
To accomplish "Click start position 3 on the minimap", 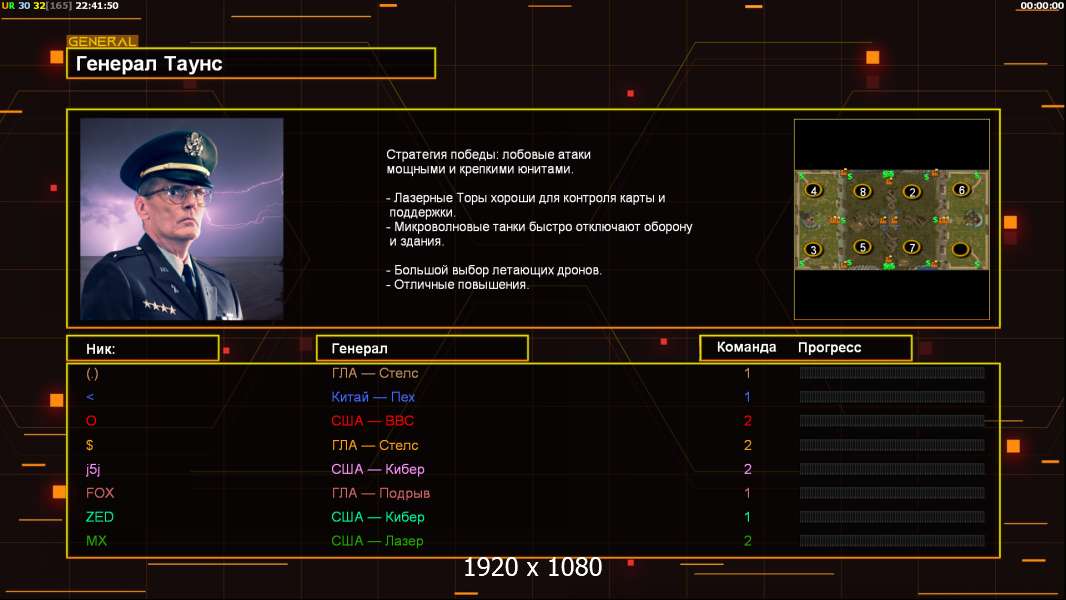I will (x=813, y=249).
